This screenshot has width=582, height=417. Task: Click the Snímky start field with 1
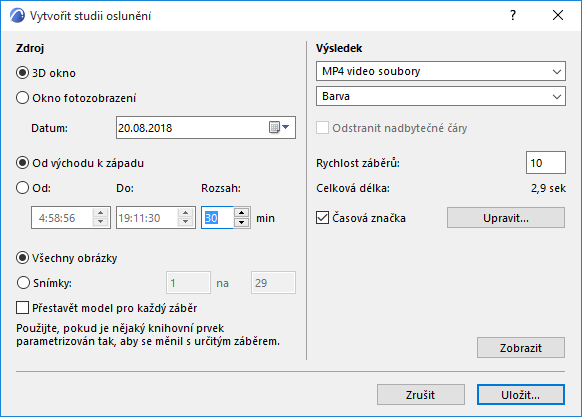pyautogui.click(x=188, y=283)
